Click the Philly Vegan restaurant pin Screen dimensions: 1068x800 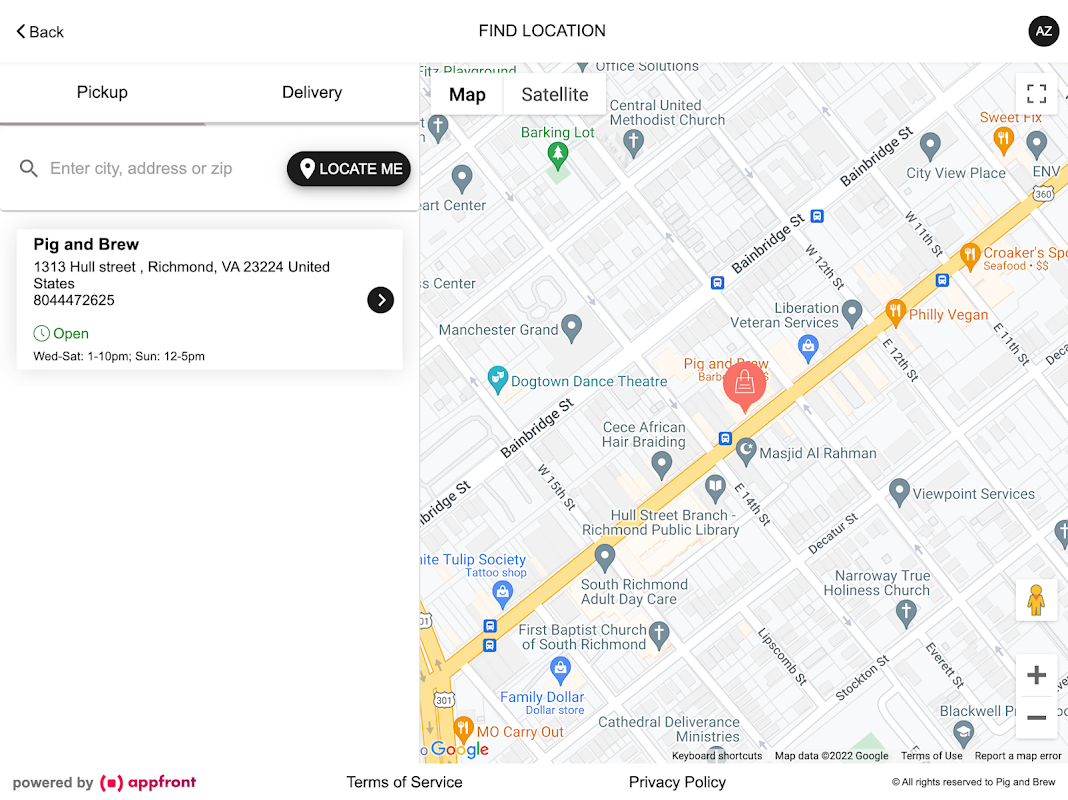coord(895,313)
